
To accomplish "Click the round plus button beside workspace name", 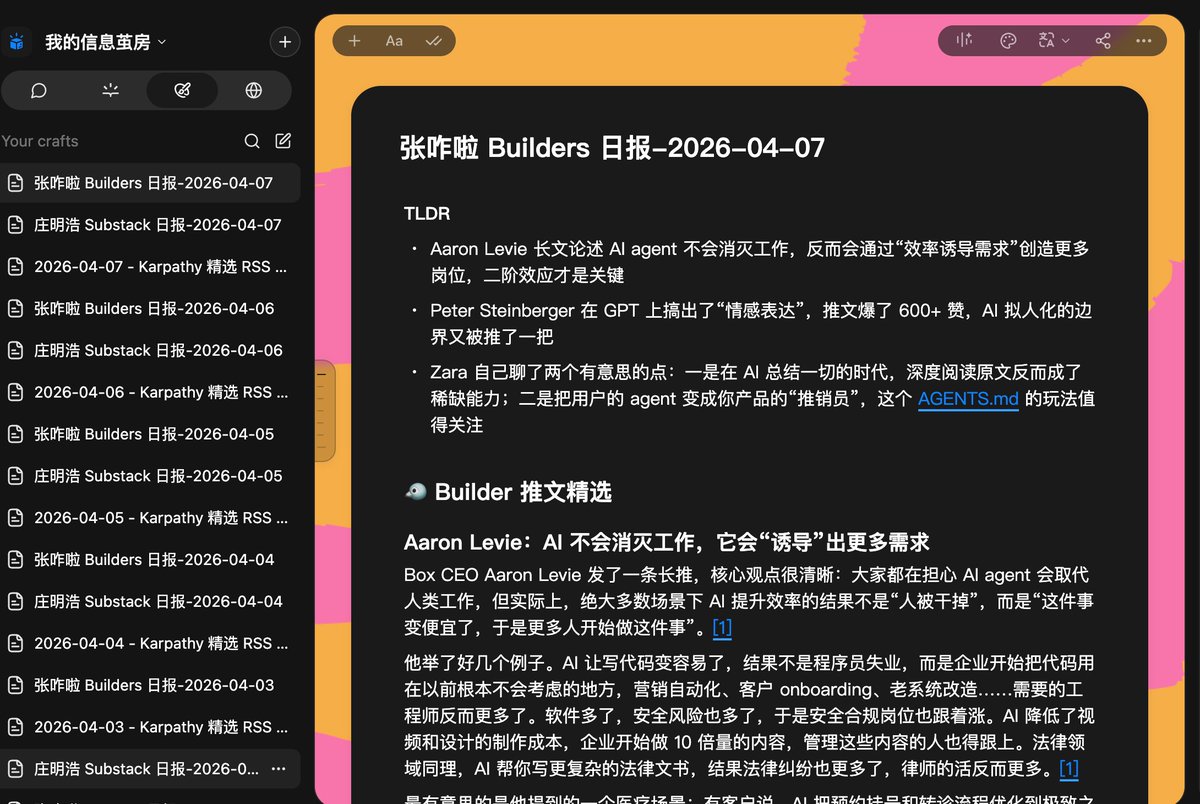I will pos(285,42).
